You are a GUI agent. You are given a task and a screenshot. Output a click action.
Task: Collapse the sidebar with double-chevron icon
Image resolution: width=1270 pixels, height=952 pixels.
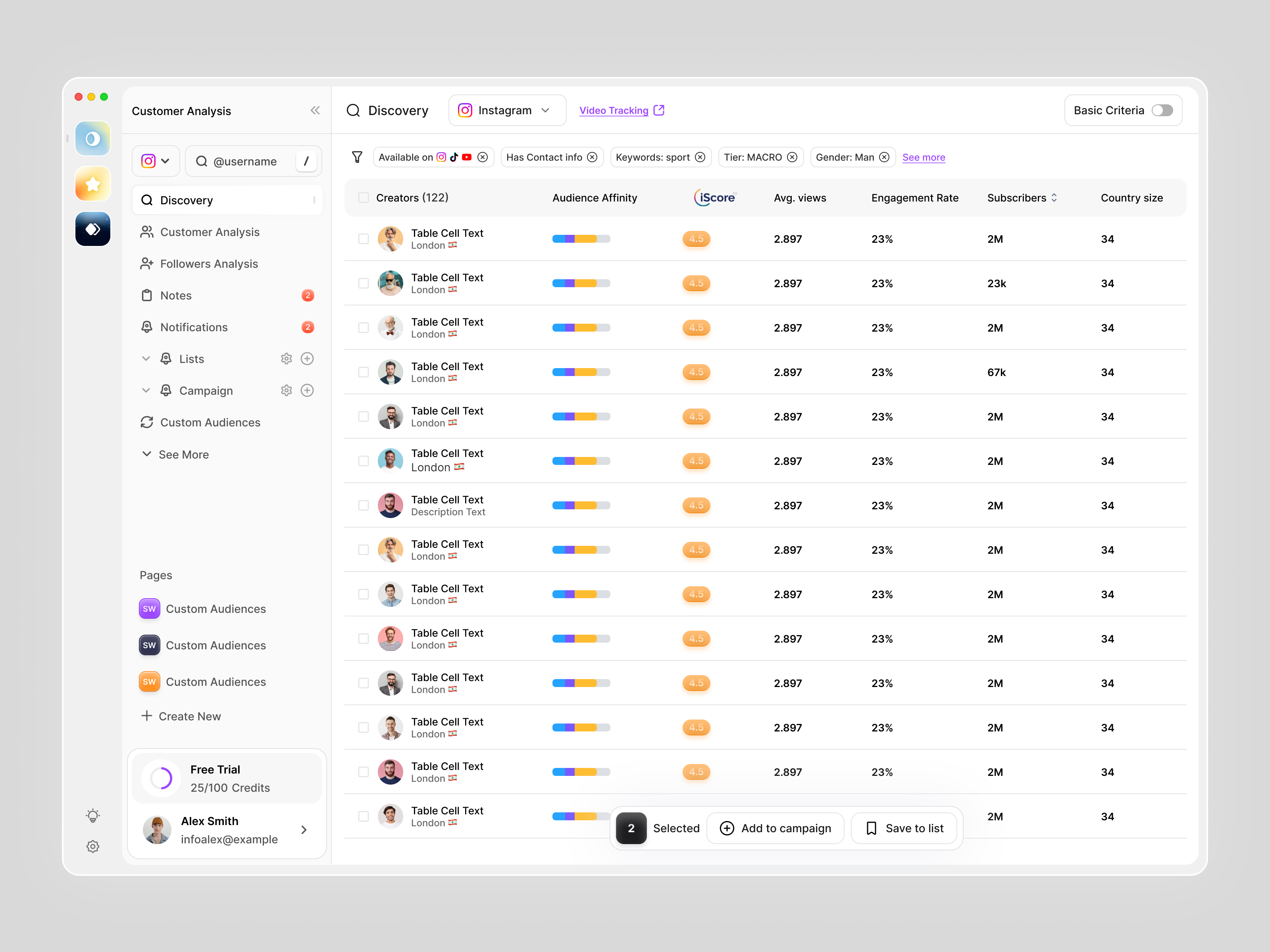(315, 110)
